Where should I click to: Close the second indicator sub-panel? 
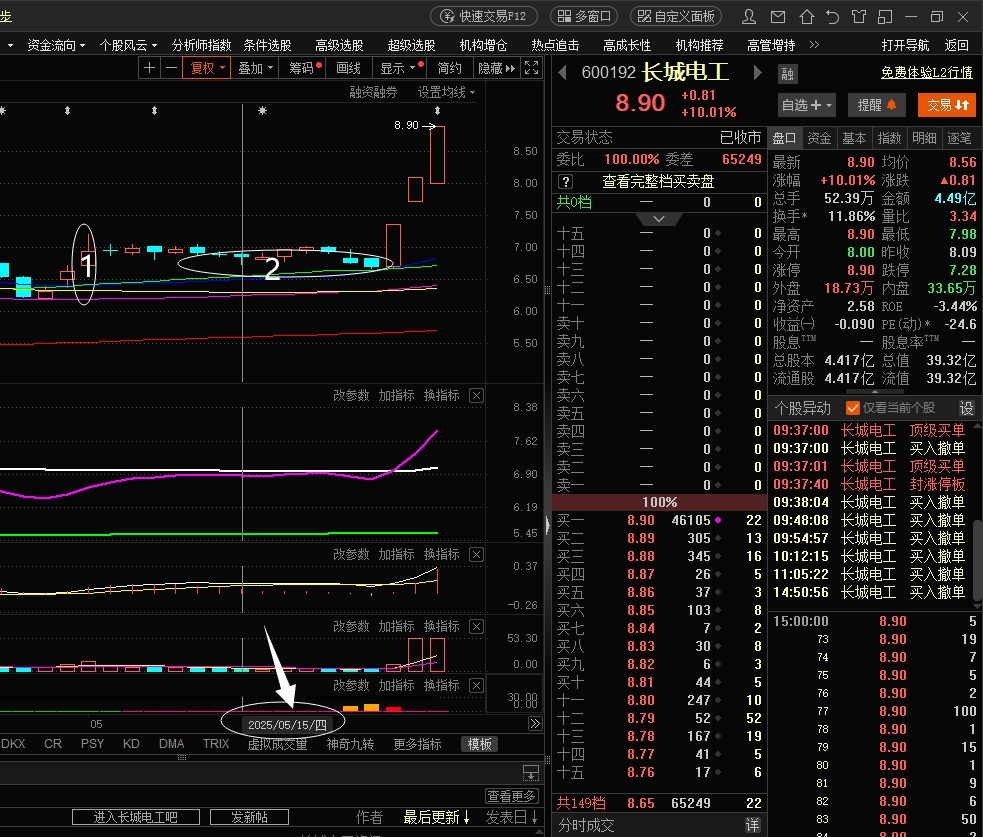[476, 555]
